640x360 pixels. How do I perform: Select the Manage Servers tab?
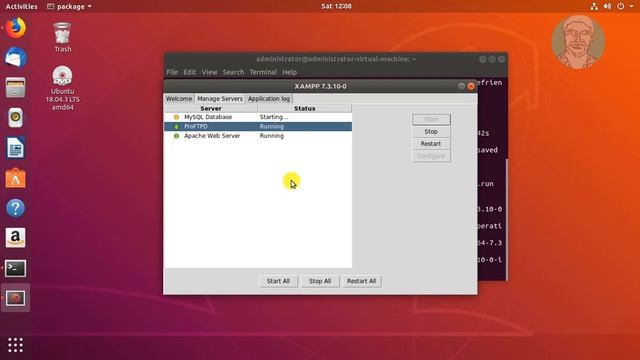pyautogui.click(x=220, y=99)
